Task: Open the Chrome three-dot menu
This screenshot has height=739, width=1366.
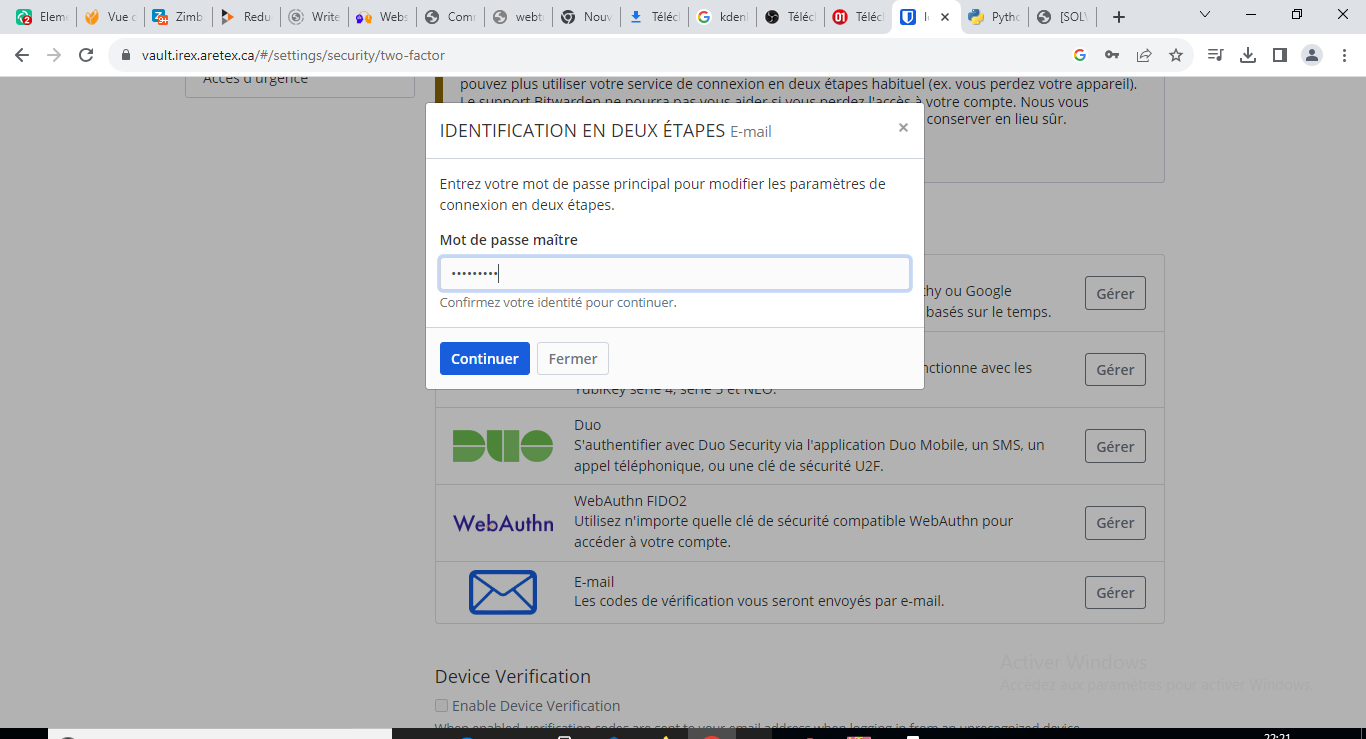Action: pos(1343,55)
